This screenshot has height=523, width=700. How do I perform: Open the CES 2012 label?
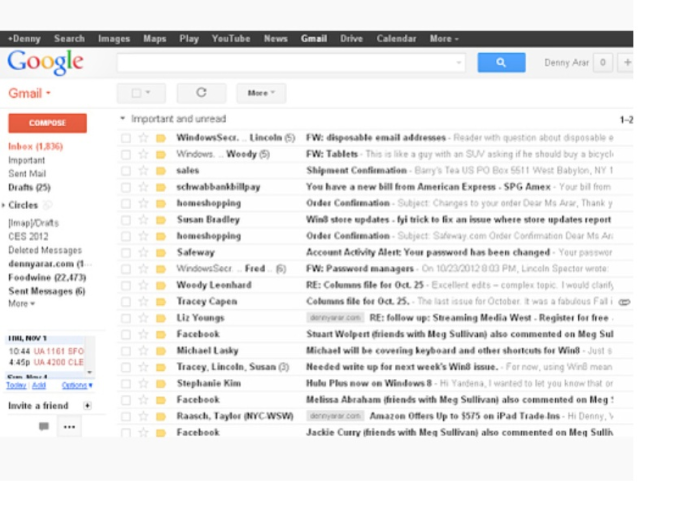(28, 237)
